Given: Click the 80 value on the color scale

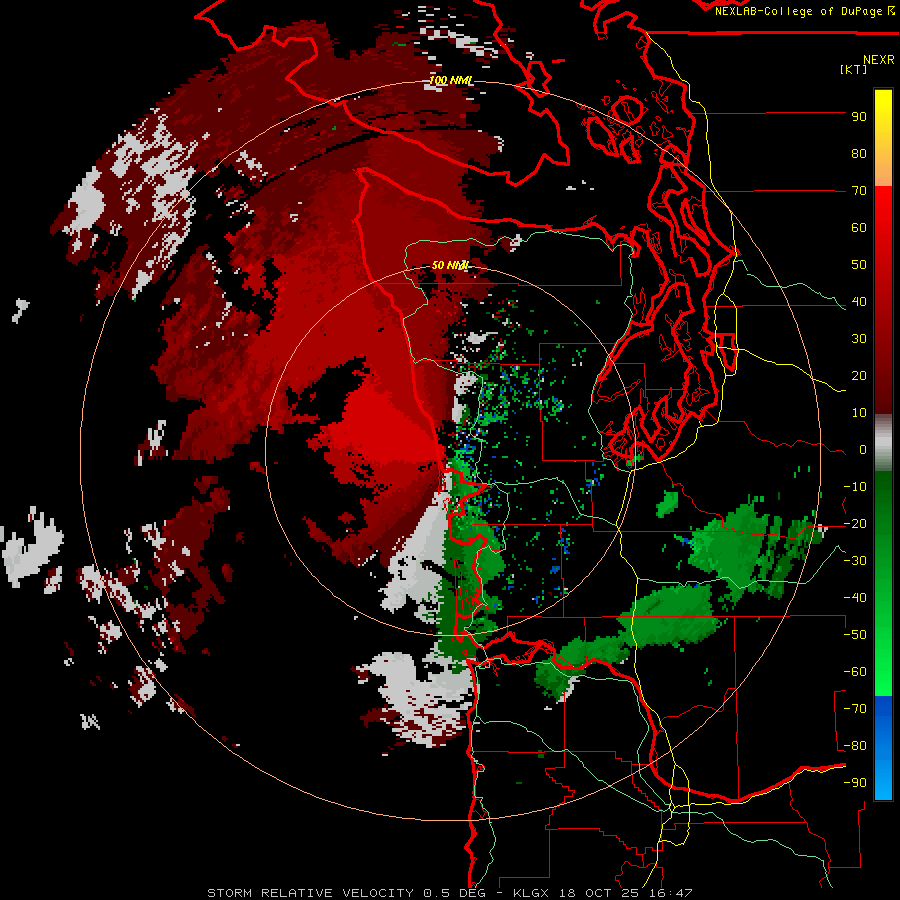Looking at the screenshot, I should click(859, 153).
